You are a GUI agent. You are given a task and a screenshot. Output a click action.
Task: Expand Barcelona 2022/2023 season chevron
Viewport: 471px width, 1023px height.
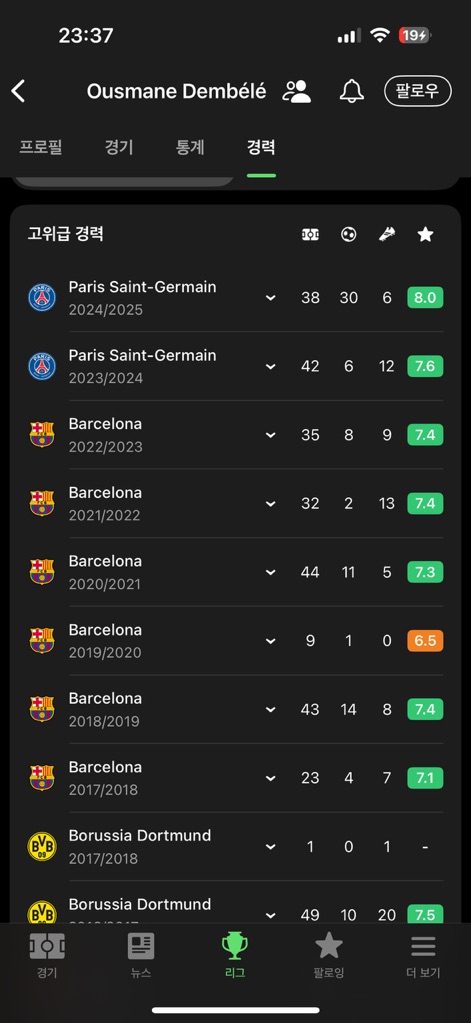[x=271, y=435]
